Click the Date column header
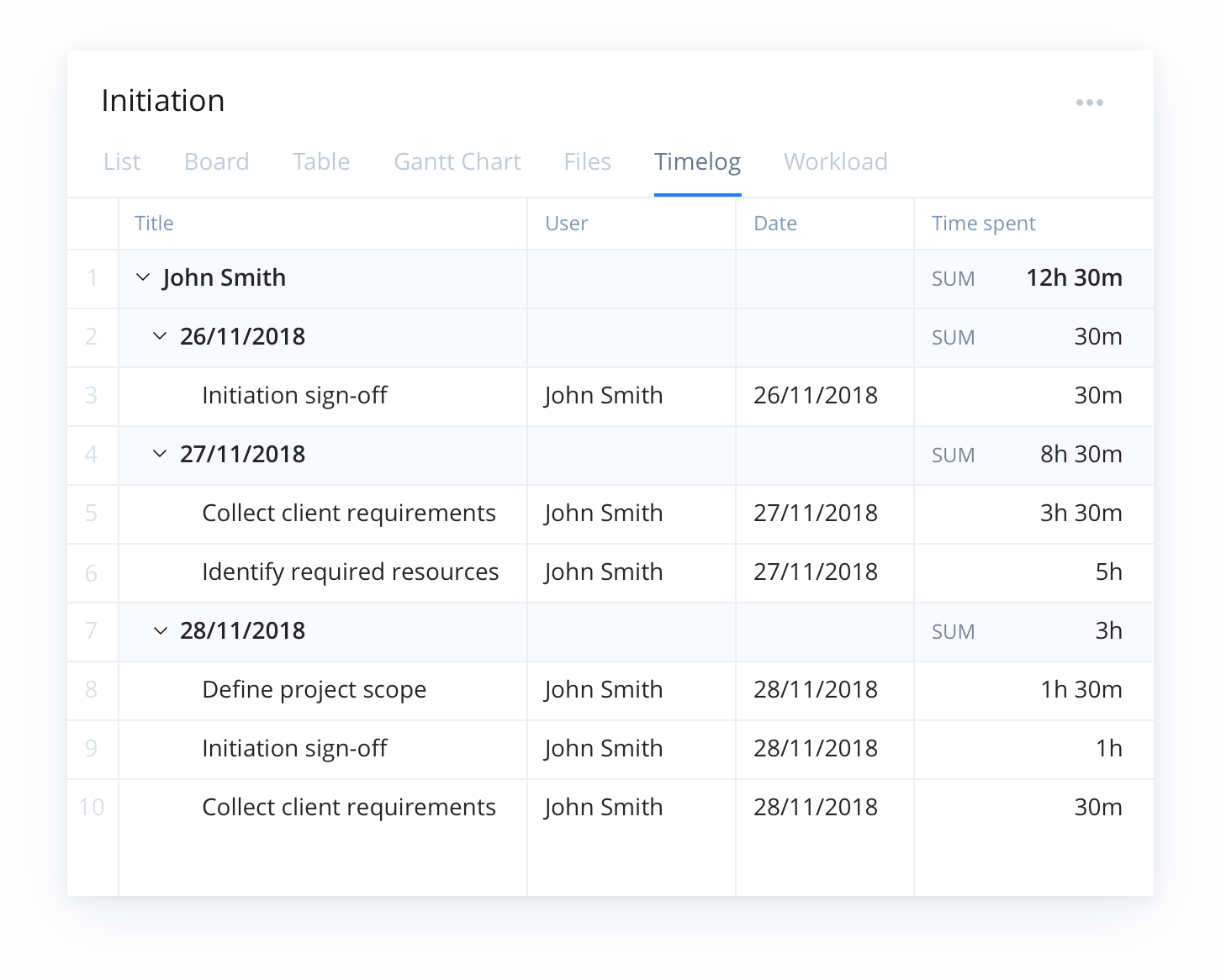The image size is (1221, 980). [775, 224]
